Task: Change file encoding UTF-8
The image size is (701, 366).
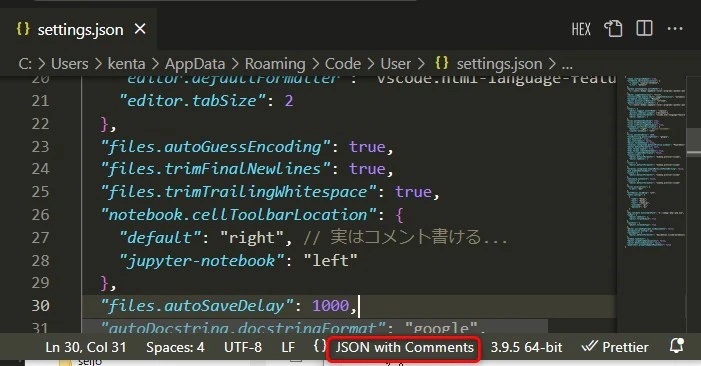Action: point(243,347)
